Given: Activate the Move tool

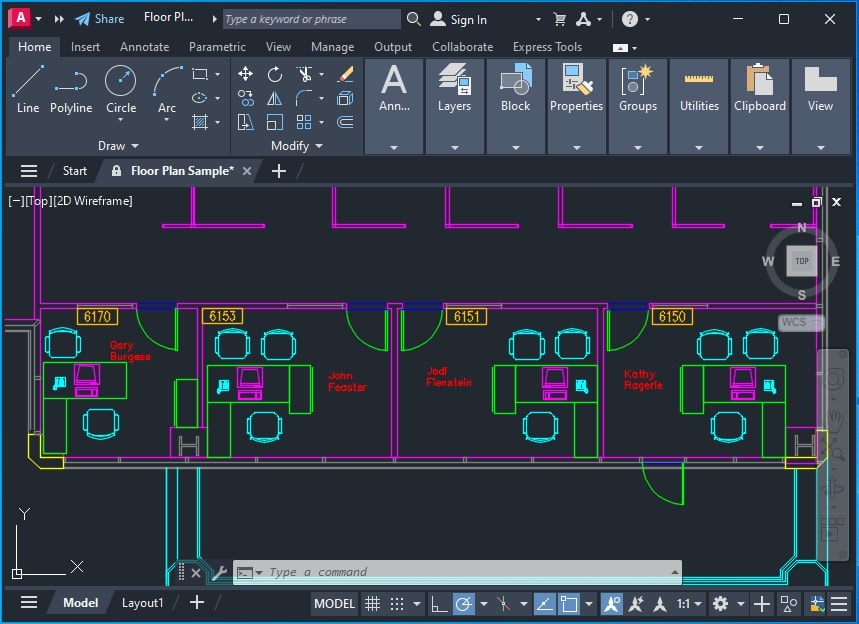Looking at the screenshot, I should [x=245, y=74].
